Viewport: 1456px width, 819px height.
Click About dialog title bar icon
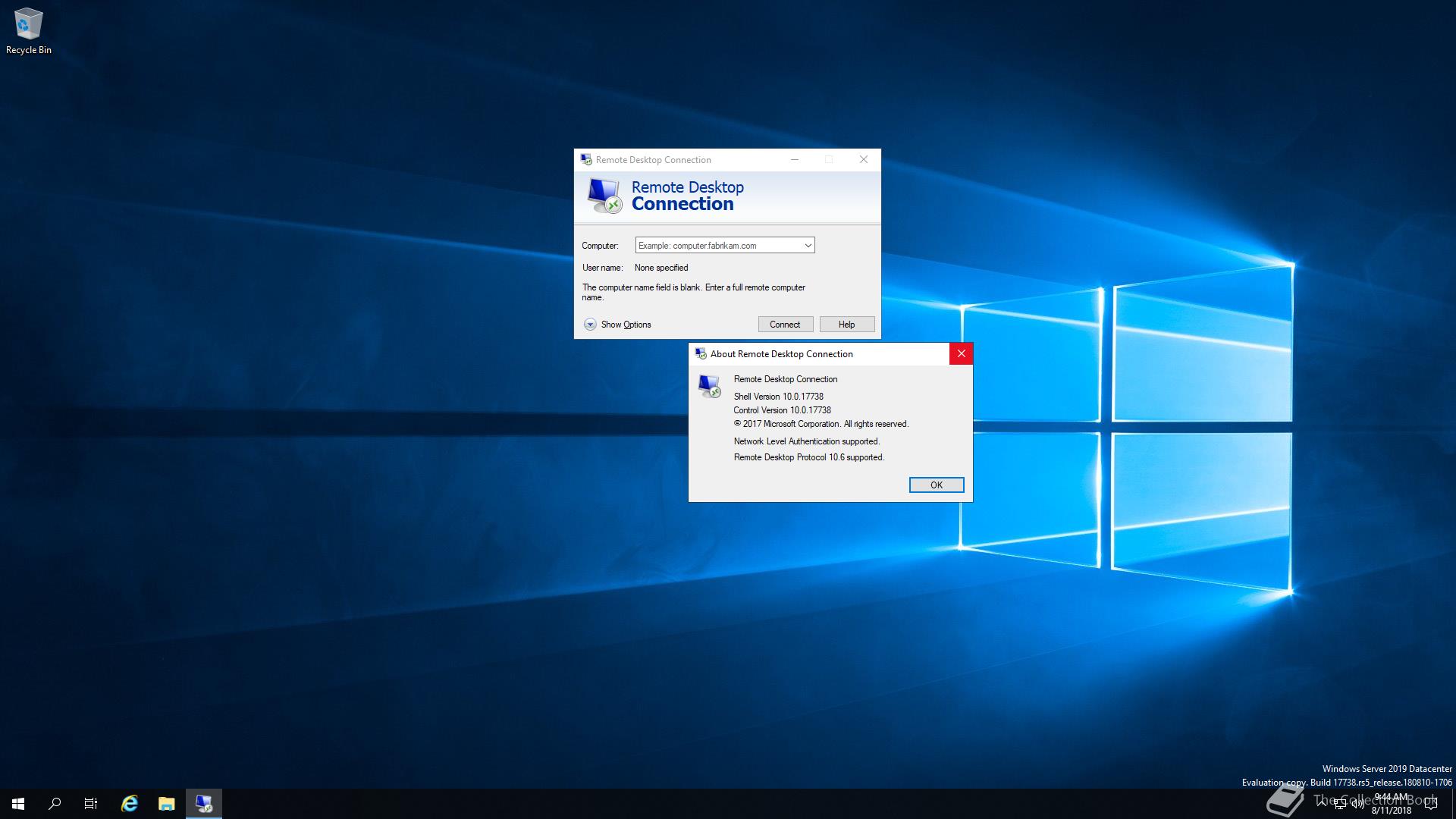tap(701, 354)
